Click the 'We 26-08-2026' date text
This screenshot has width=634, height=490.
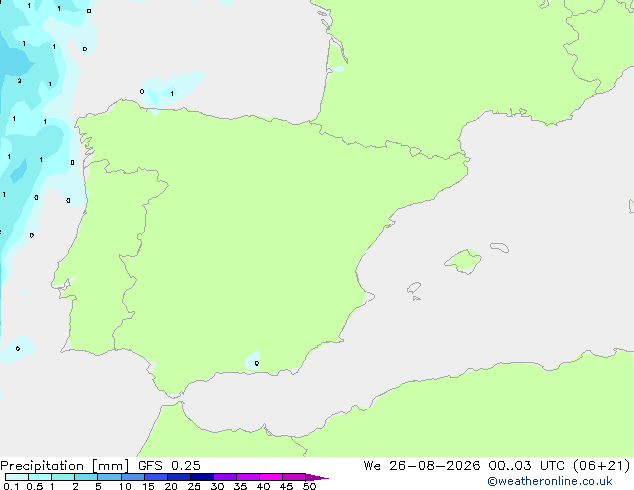coord(422,466)
